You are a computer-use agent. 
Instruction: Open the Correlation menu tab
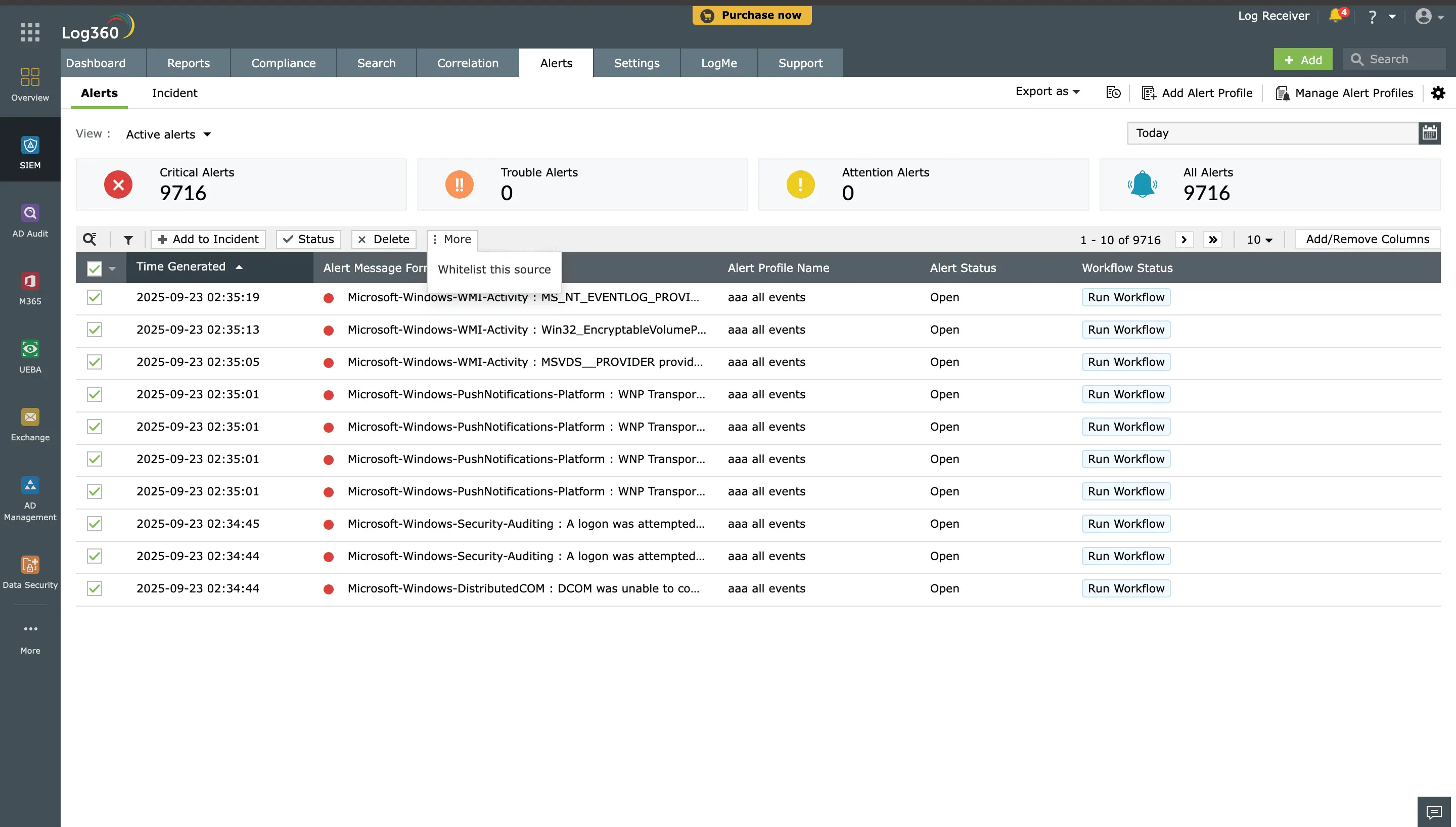click(x=467, y=63)
